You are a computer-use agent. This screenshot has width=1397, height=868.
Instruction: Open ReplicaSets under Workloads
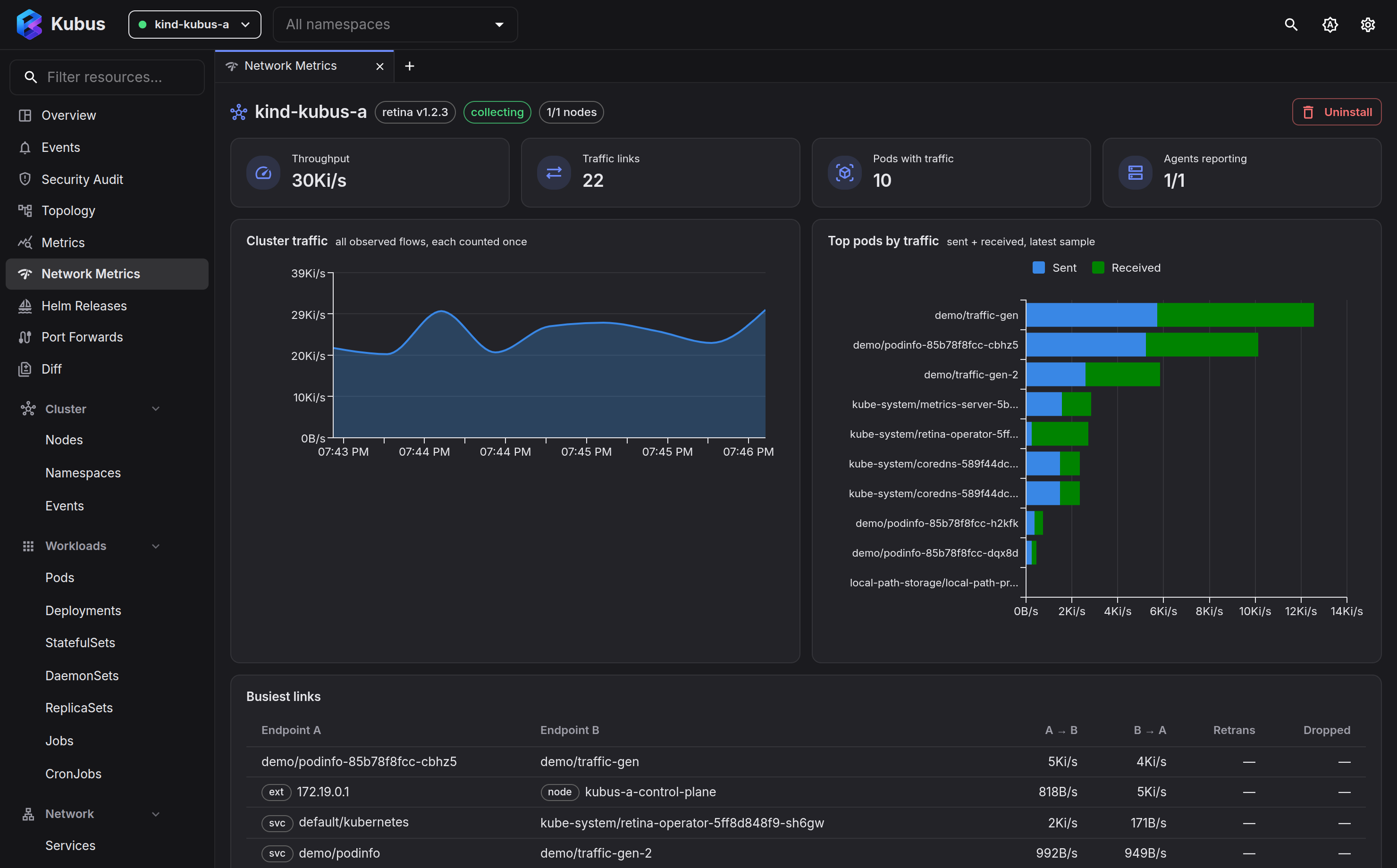pos(79,708)
